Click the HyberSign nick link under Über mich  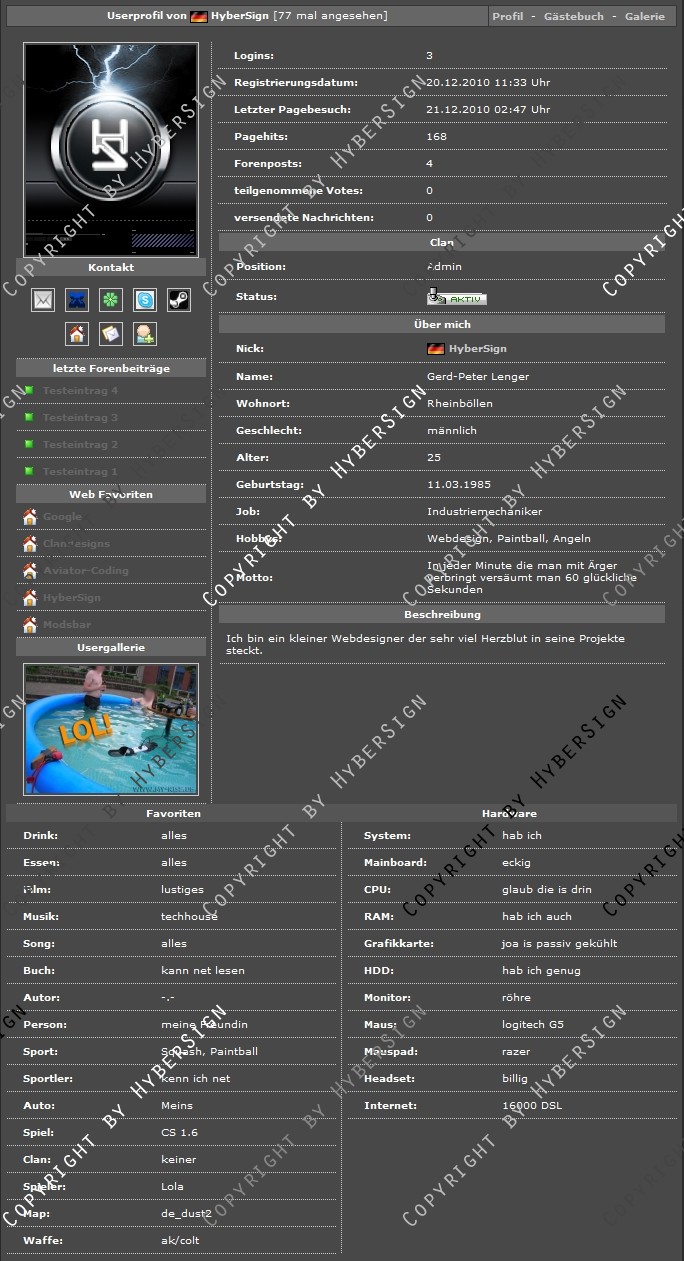pyautogui.click(x=478, y=349)
